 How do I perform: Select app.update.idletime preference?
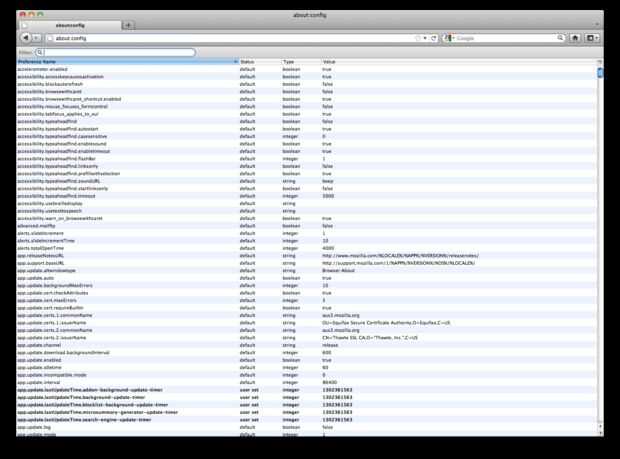[306, 368]
